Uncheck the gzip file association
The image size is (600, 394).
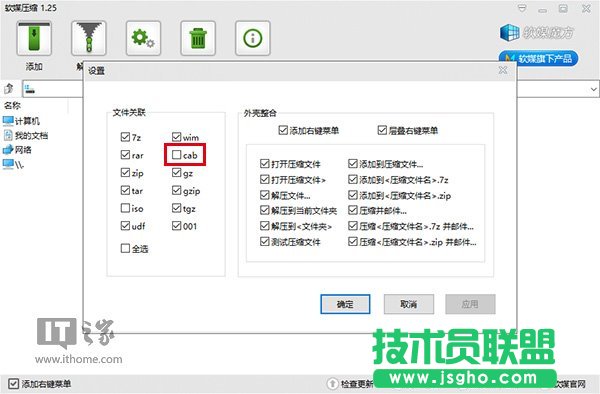176,190
